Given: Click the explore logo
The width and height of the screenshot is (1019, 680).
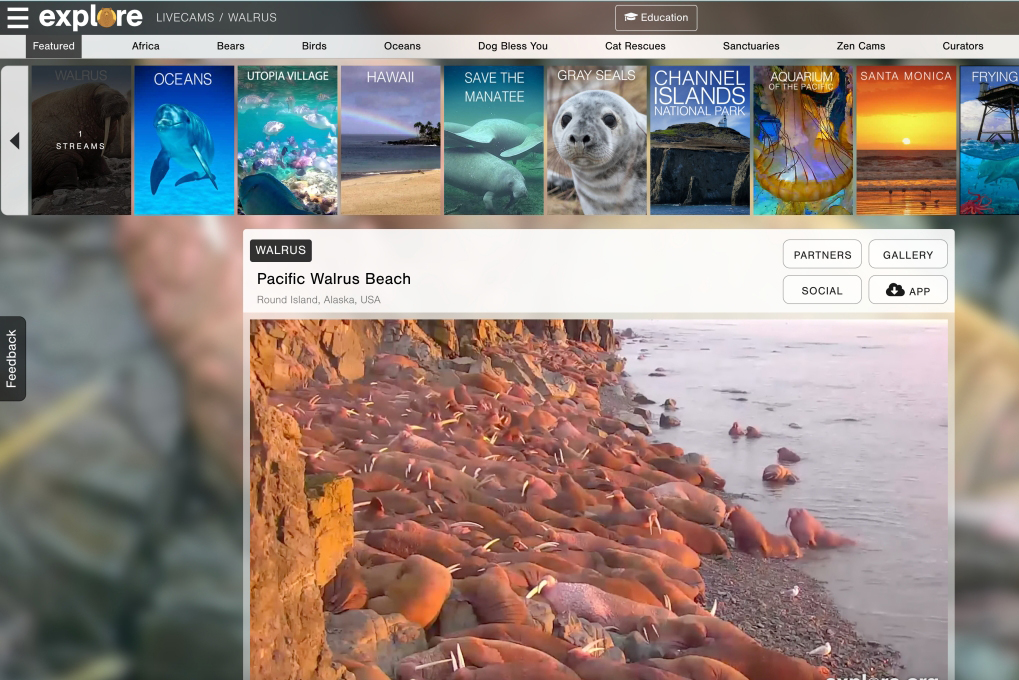Looking at the screenshot, I should (90, 18).
